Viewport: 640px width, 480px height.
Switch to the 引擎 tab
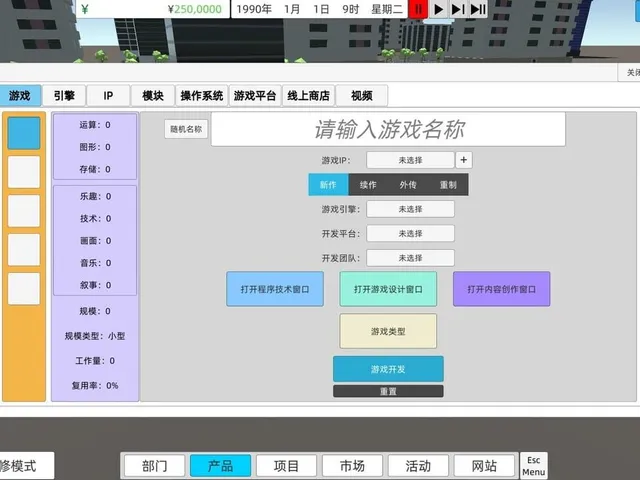(64, 96)
